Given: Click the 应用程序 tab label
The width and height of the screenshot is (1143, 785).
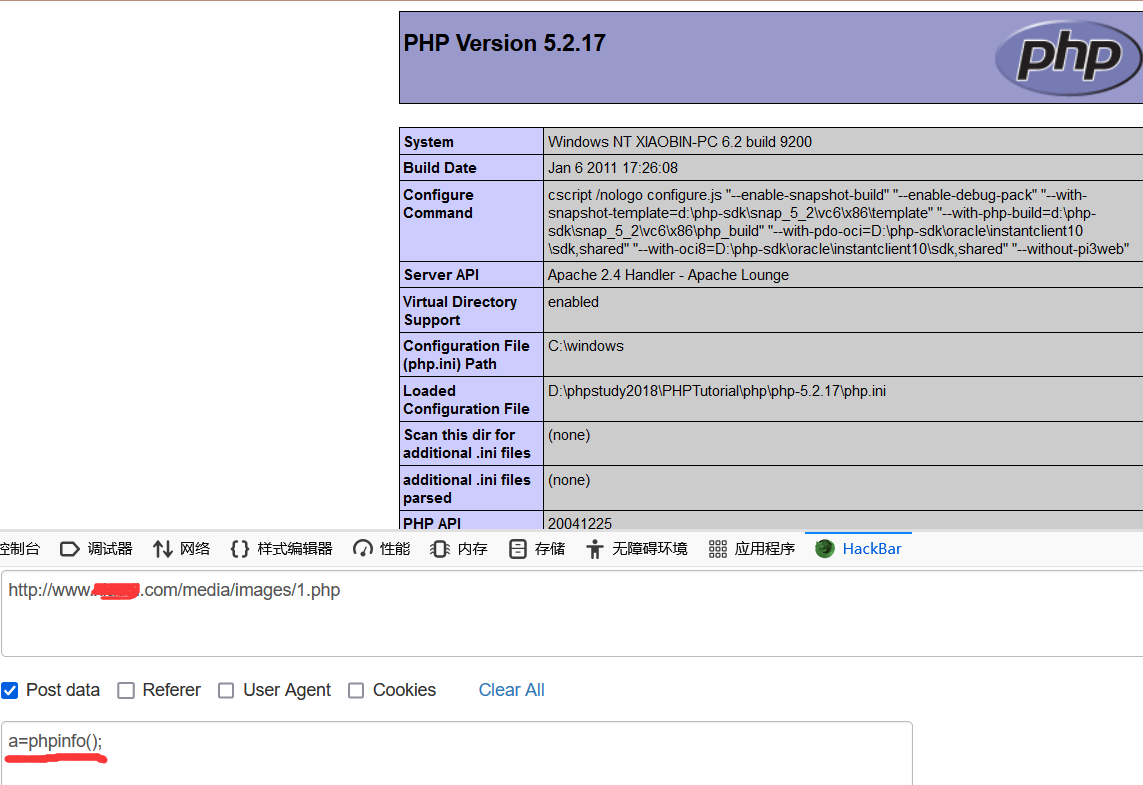Looking at the screenshot, I should point(765,549).
